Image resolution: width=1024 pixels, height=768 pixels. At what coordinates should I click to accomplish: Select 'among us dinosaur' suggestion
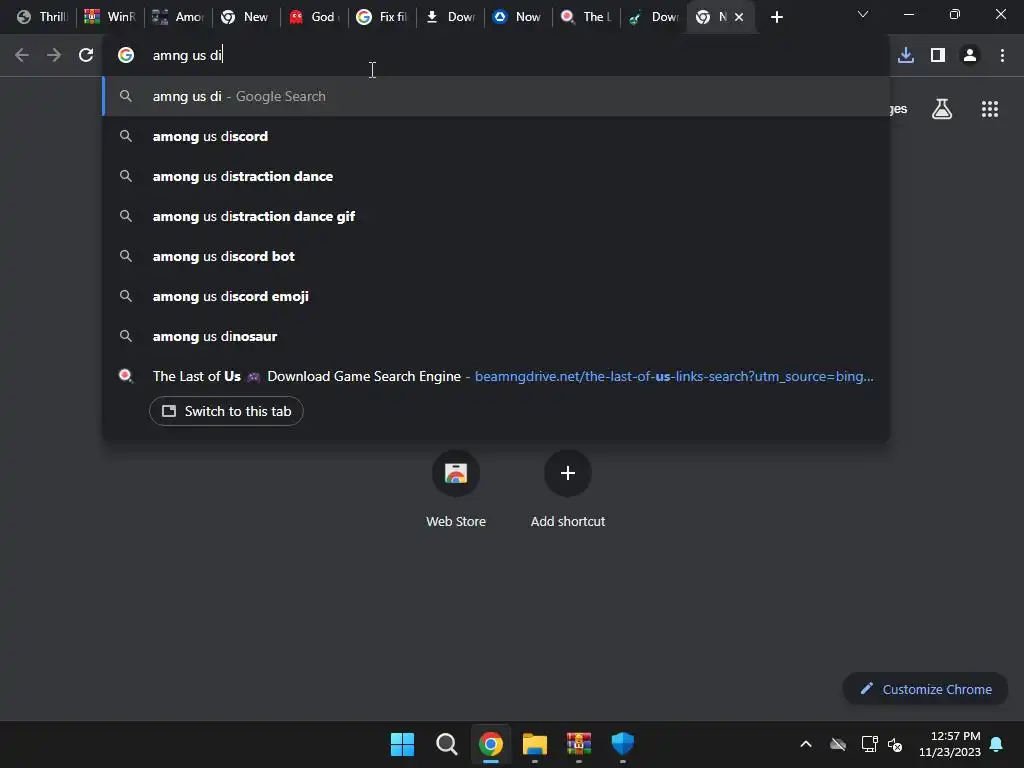click(x=496, y=336)
